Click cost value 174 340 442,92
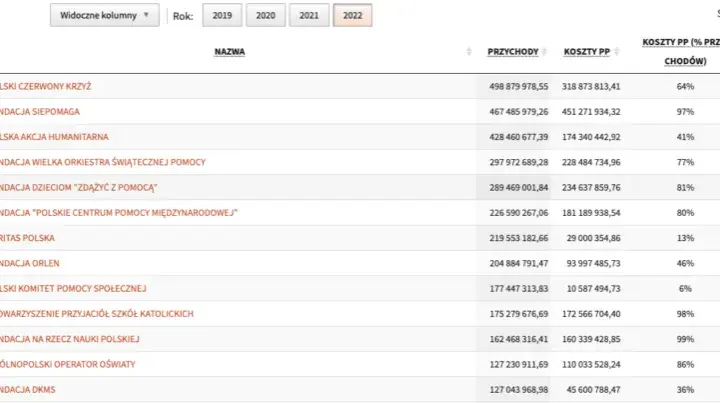 pos(591,137)
